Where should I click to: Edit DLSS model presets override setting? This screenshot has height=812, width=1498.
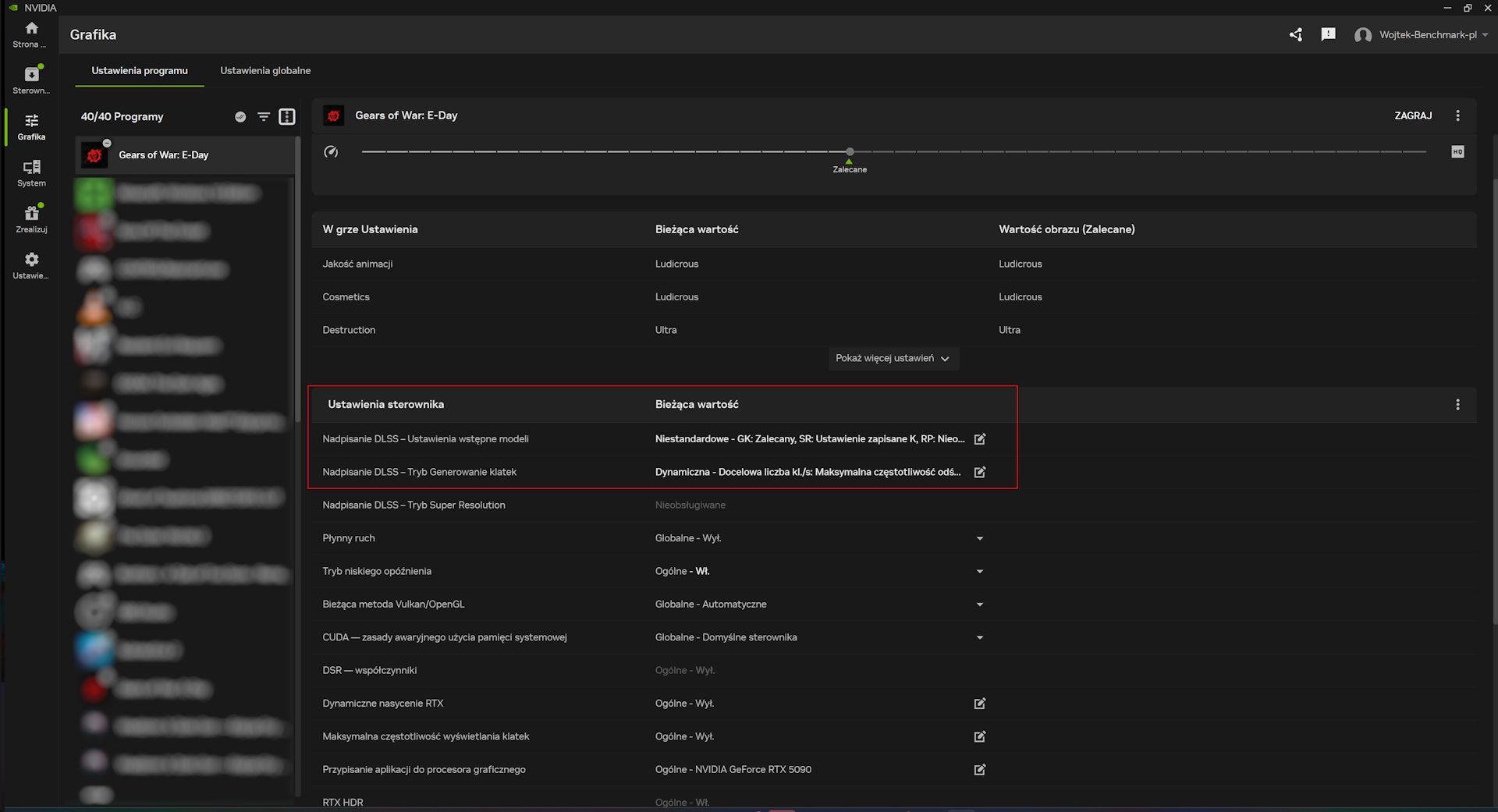[980, 439]
